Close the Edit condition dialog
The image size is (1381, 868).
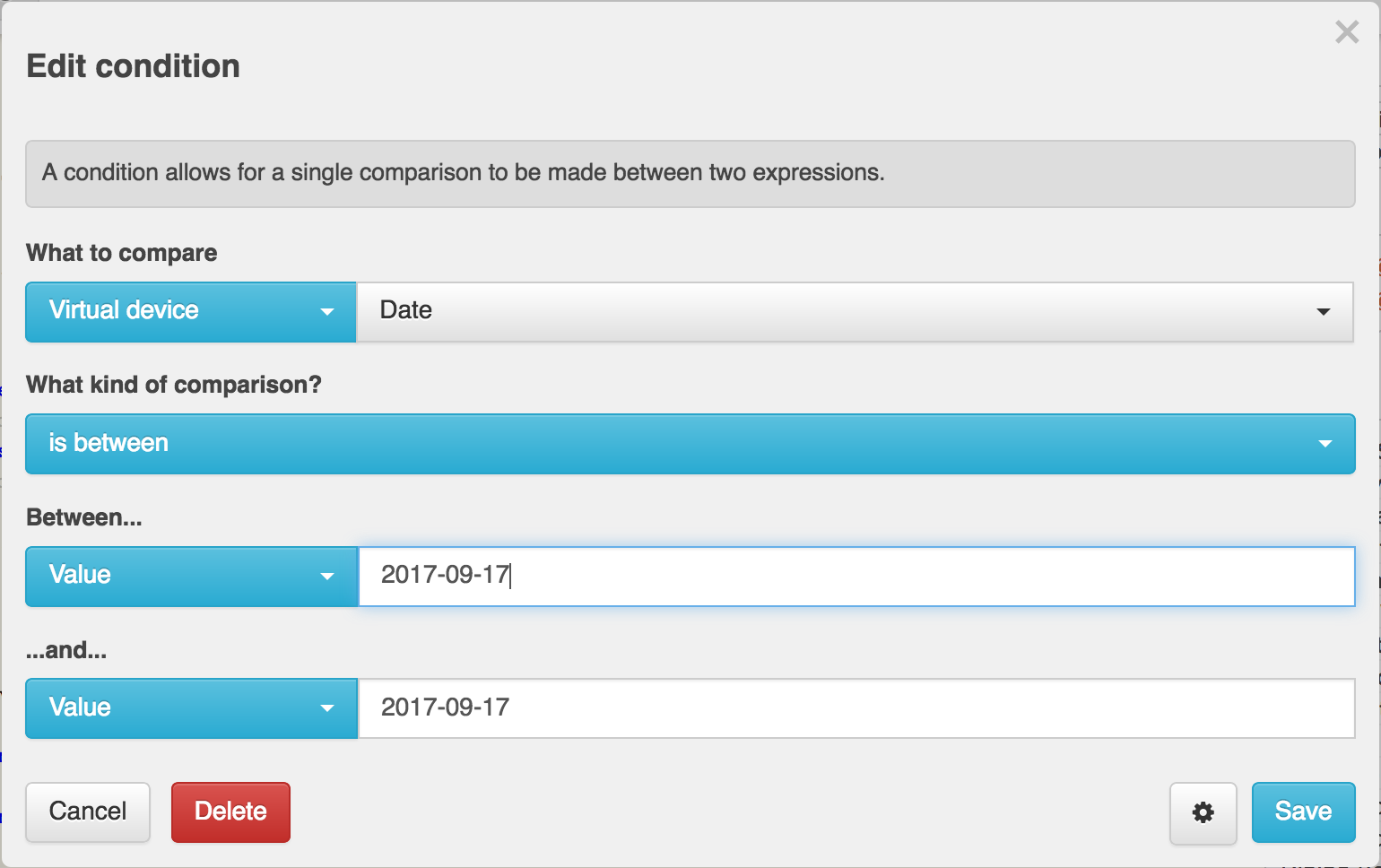(1347, 32)
